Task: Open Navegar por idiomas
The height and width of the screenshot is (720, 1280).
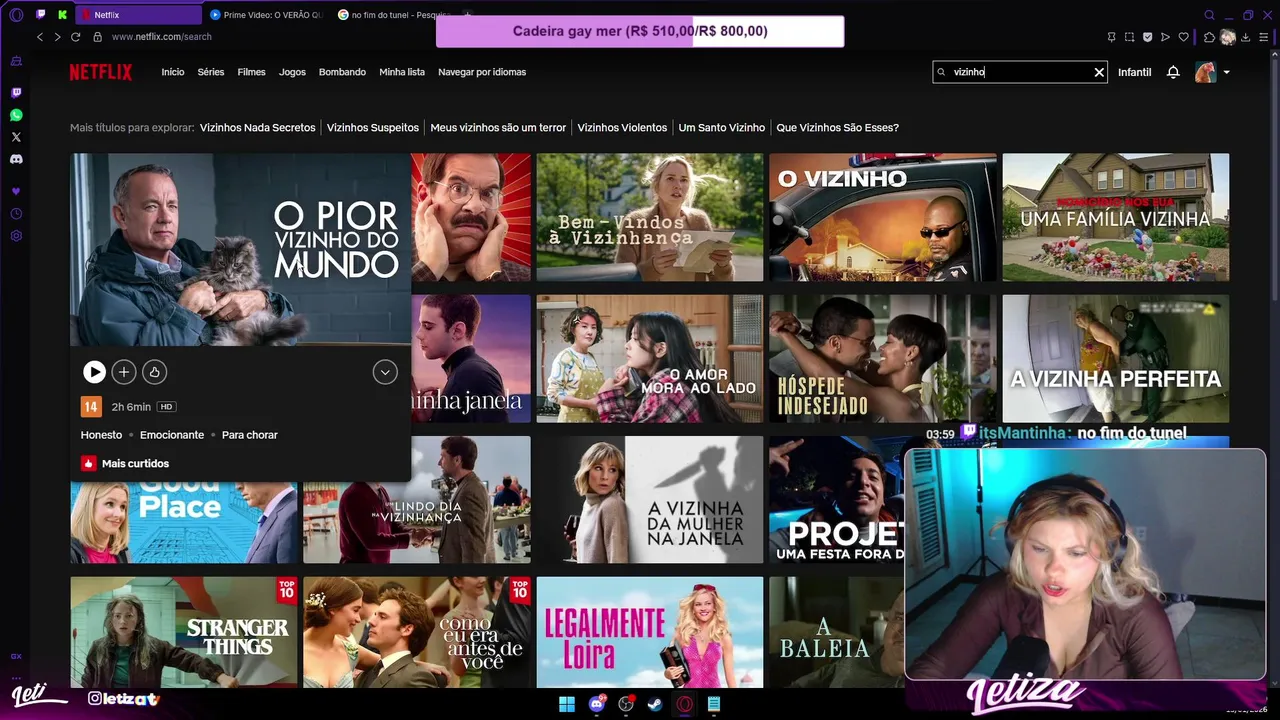Action: pos(482,72)
